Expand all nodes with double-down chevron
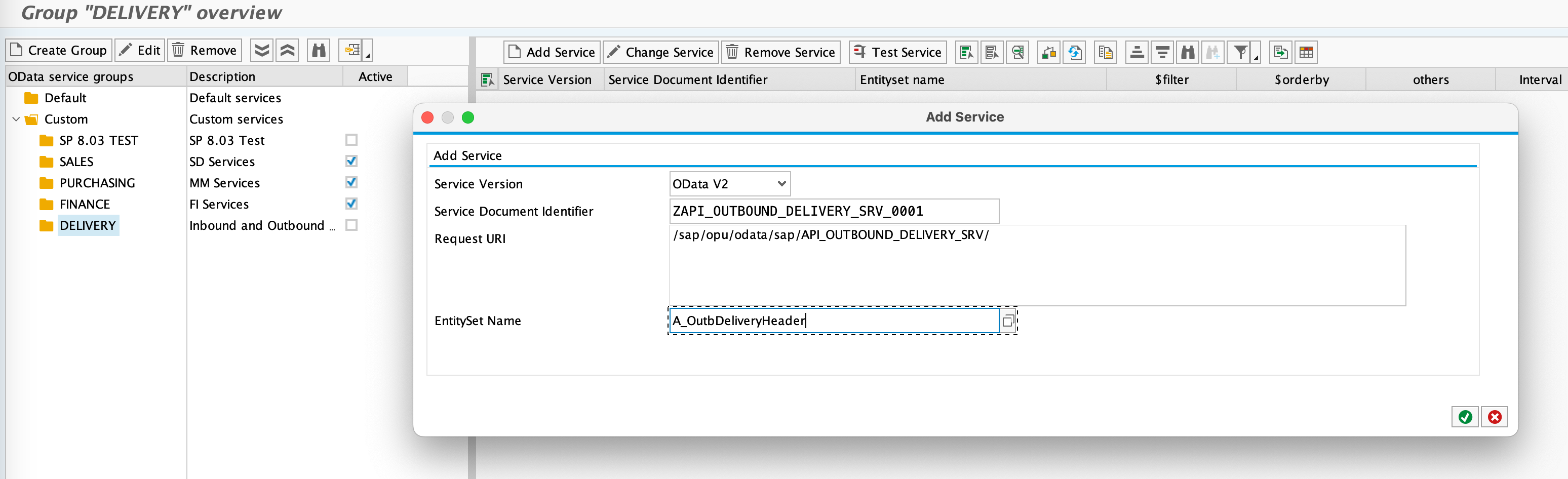This screenshot has height=479, width=1568. tap(262, 50)
